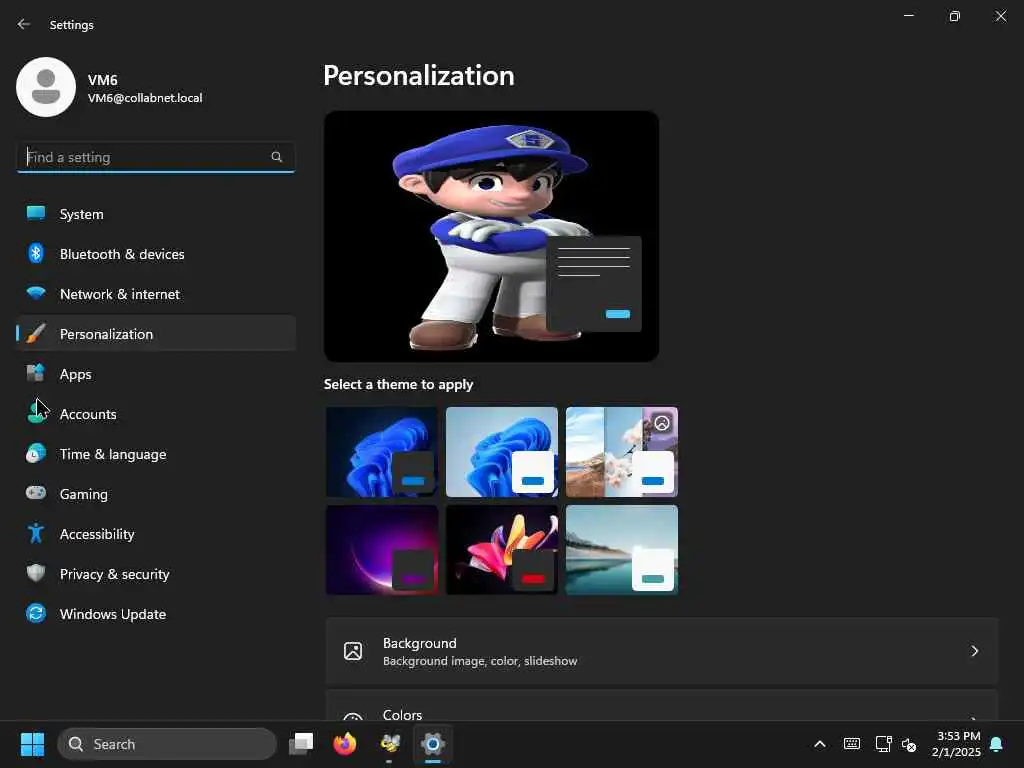Screen dimensions: 1024x768
Task: Click the VM6@collabnet.local account email
Action: coord(145,98)
